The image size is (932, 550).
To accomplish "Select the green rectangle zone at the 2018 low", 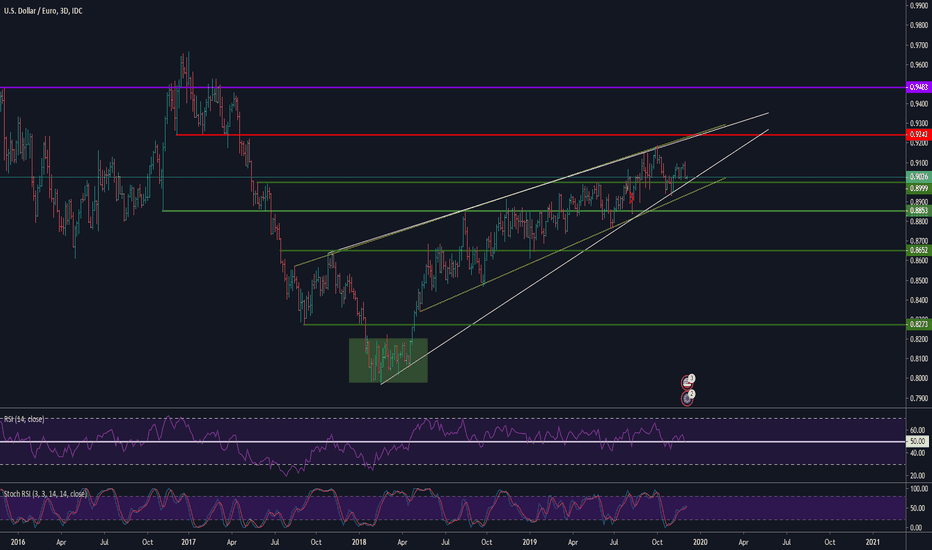I will tap(388, 360).
